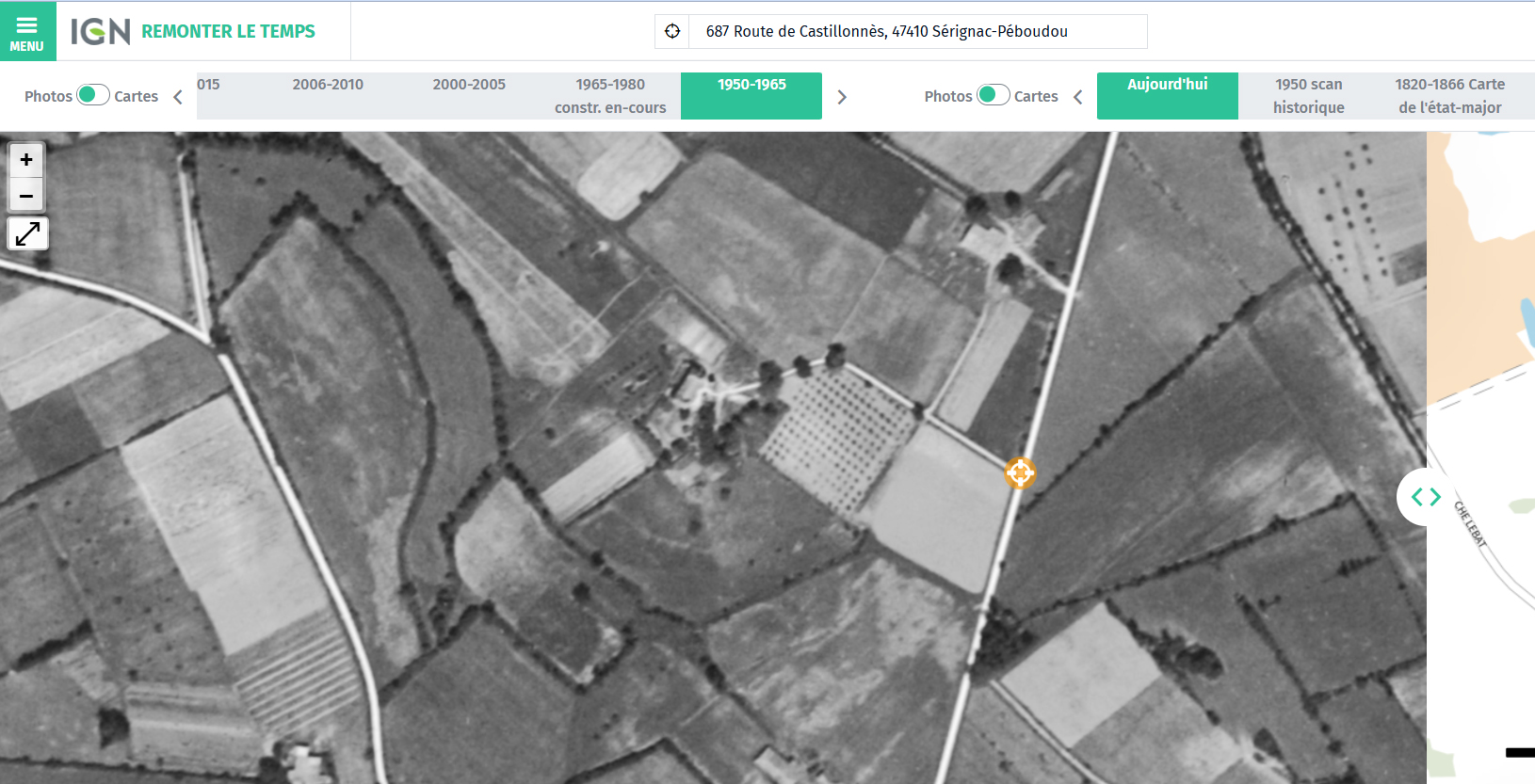Click the geolocation crosshair icon in search bar
This screenshot has width=1535, height=784.
tap(672, 31)
